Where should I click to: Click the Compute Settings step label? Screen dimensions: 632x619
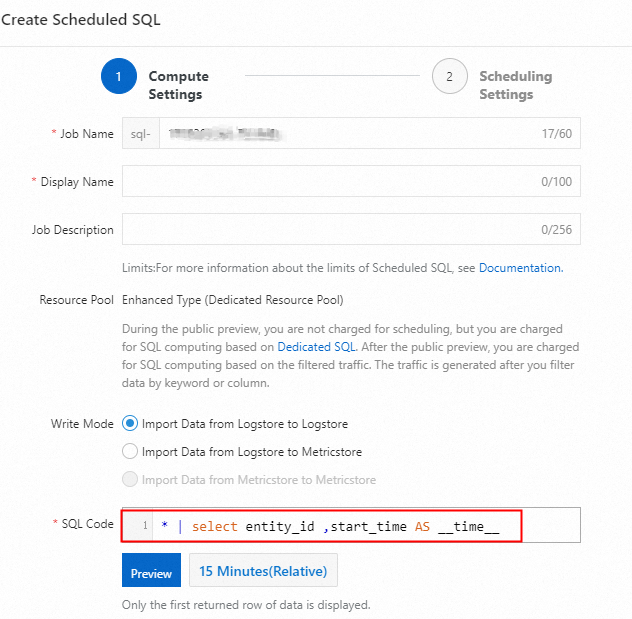point(179,85)
